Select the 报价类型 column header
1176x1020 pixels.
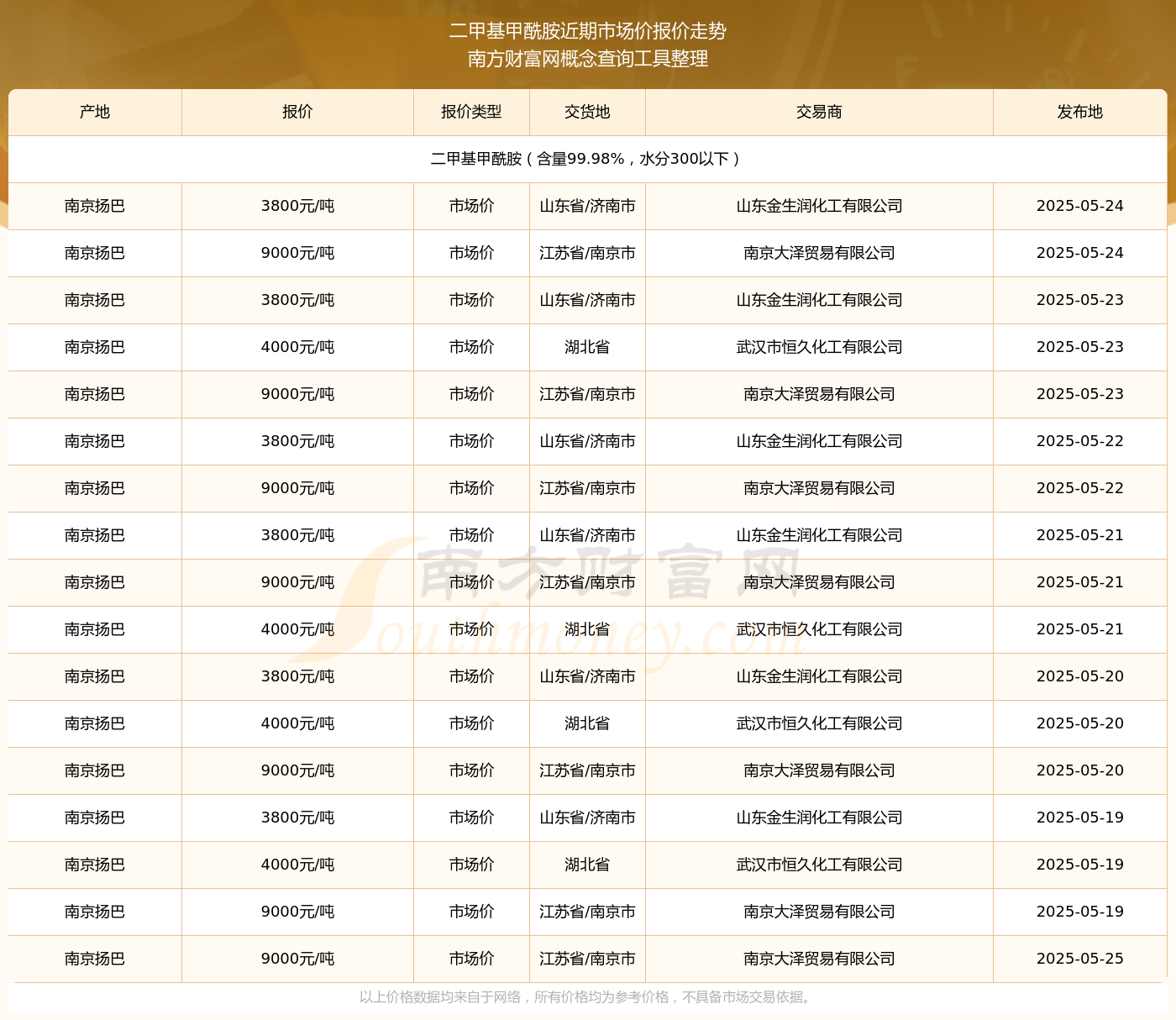click(x=471, y=112)
